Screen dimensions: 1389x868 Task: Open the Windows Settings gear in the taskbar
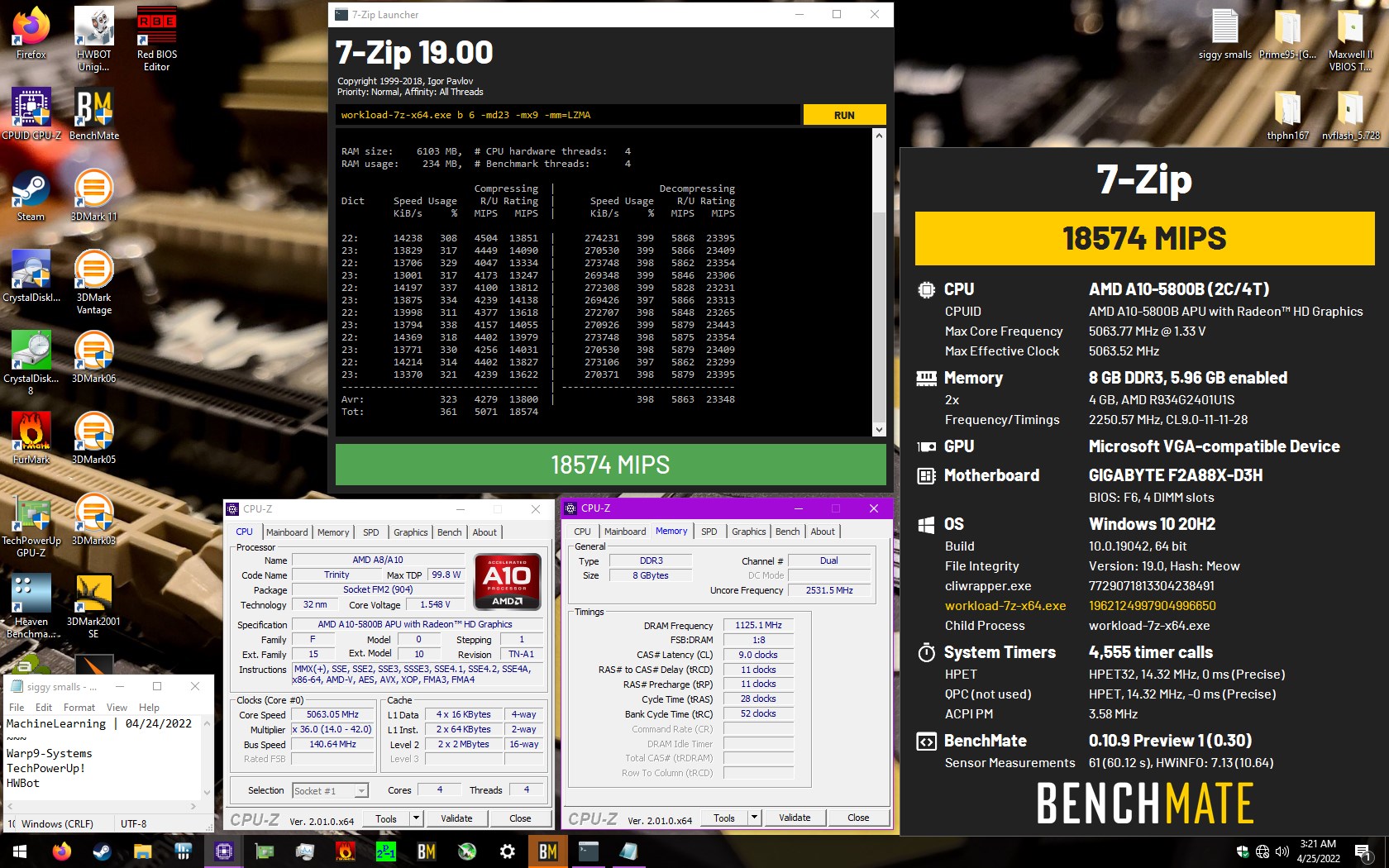click(508, 851)
